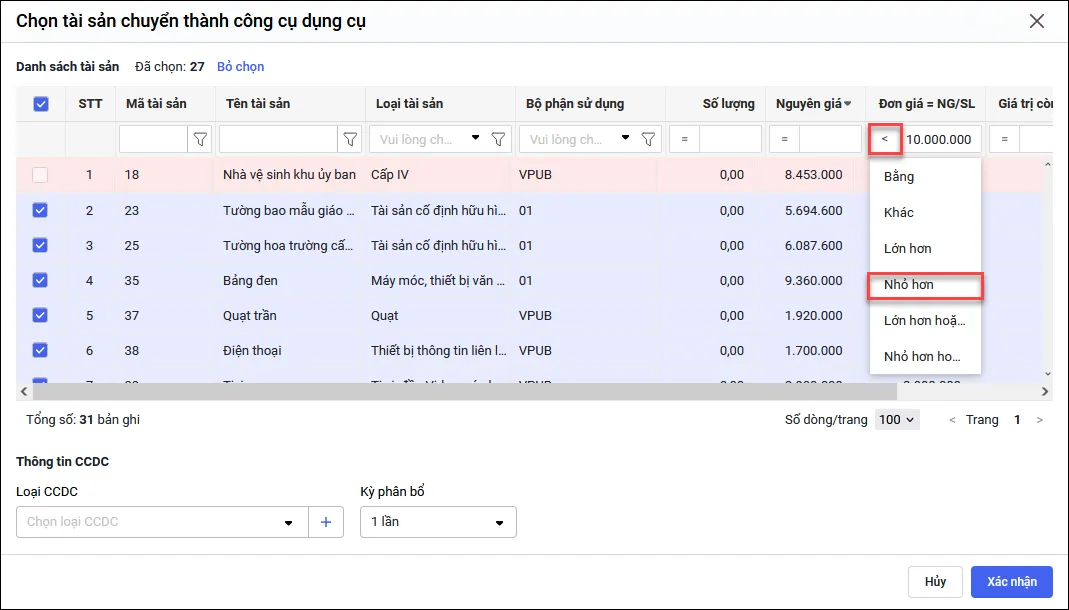
Task: Uncheck the Bảng đen row checkbox
Action: (40, 281)
